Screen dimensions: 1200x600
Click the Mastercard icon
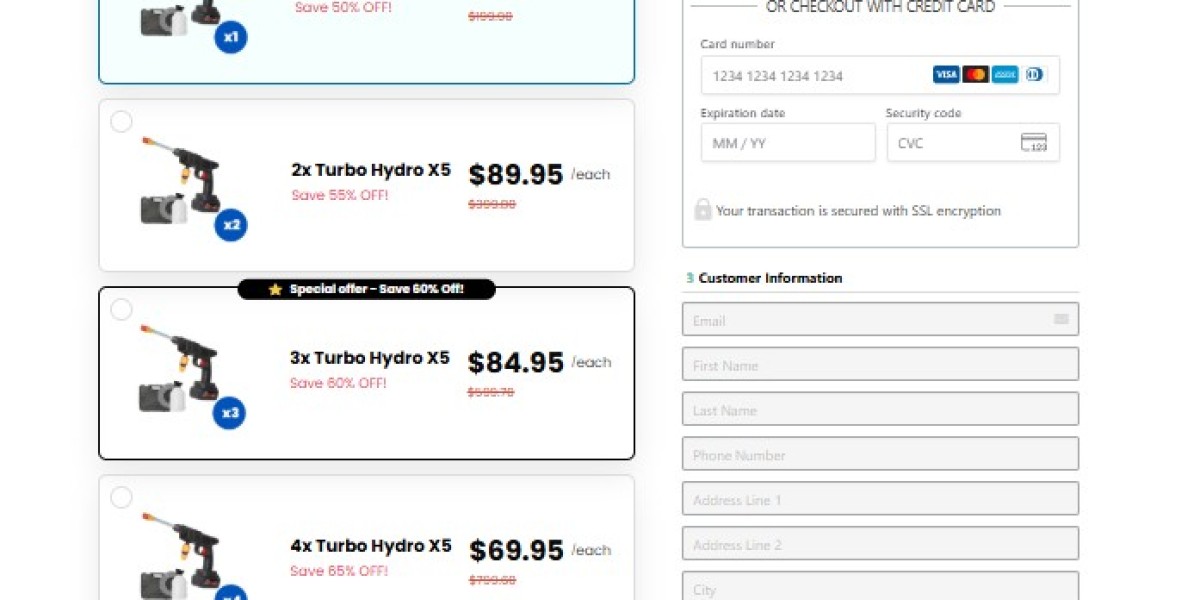[x=975, y=74]
